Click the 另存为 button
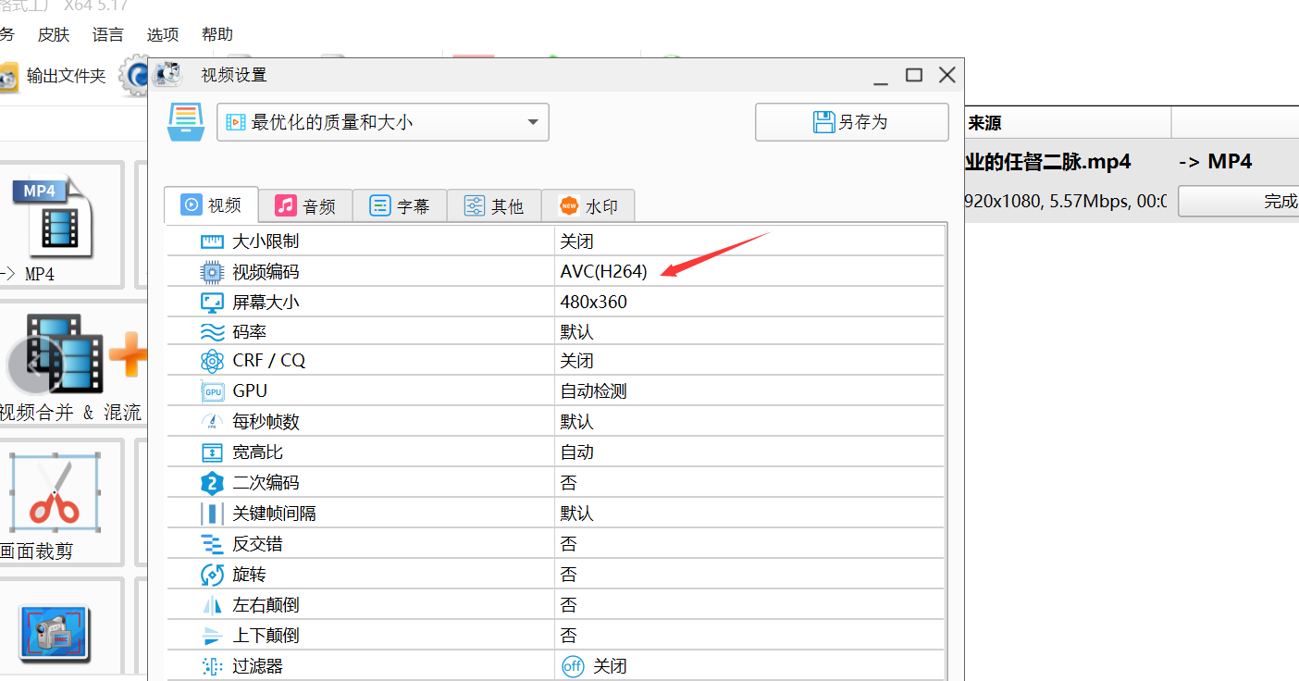 pyautogui.click(x=851, y=122)
